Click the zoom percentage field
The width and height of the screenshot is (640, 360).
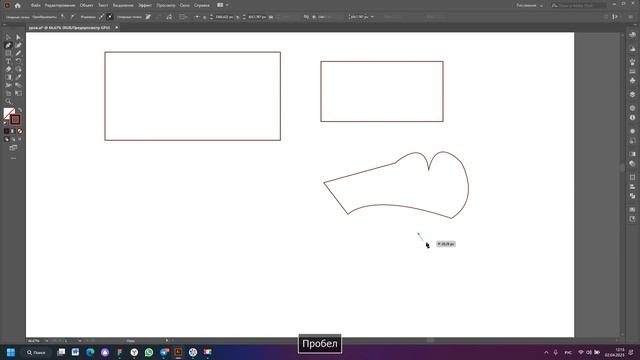35,340
